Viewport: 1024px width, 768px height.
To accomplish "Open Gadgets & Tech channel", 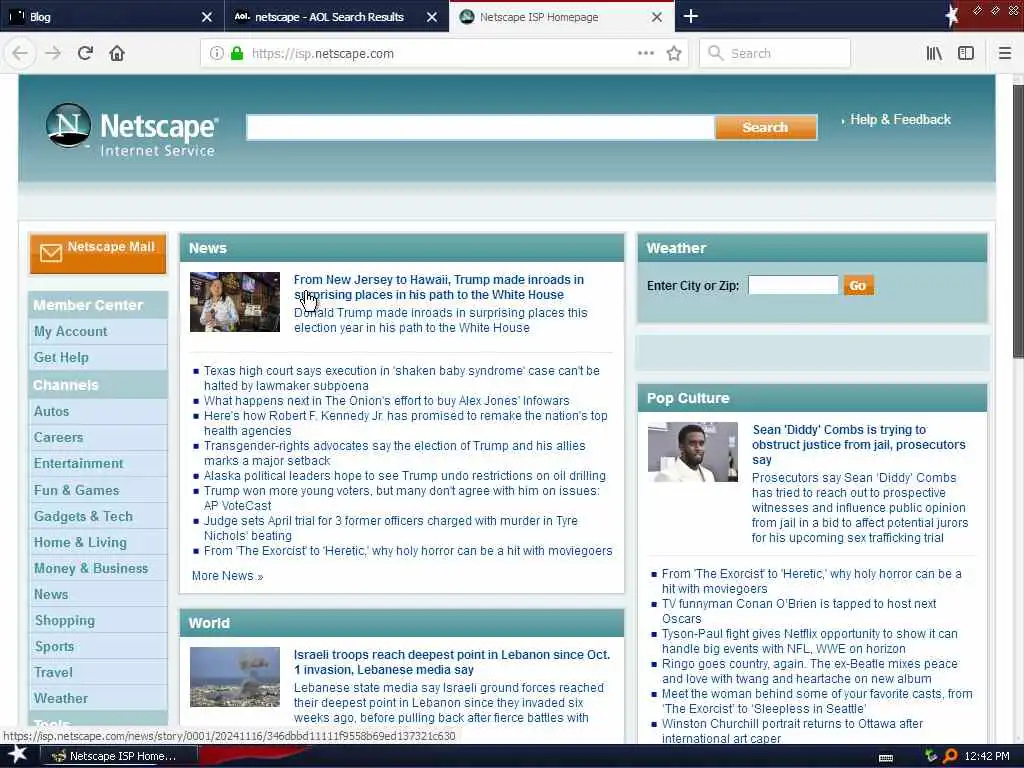I will (x=83, y=516).
